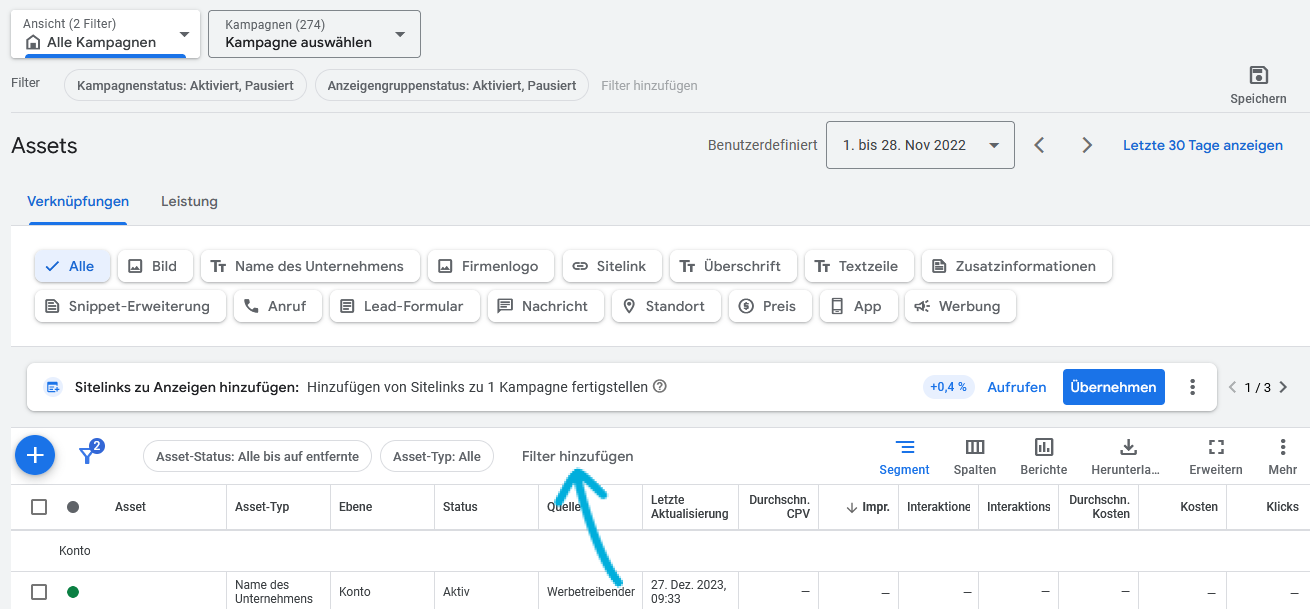Click the status dot column header

point(73,507)
